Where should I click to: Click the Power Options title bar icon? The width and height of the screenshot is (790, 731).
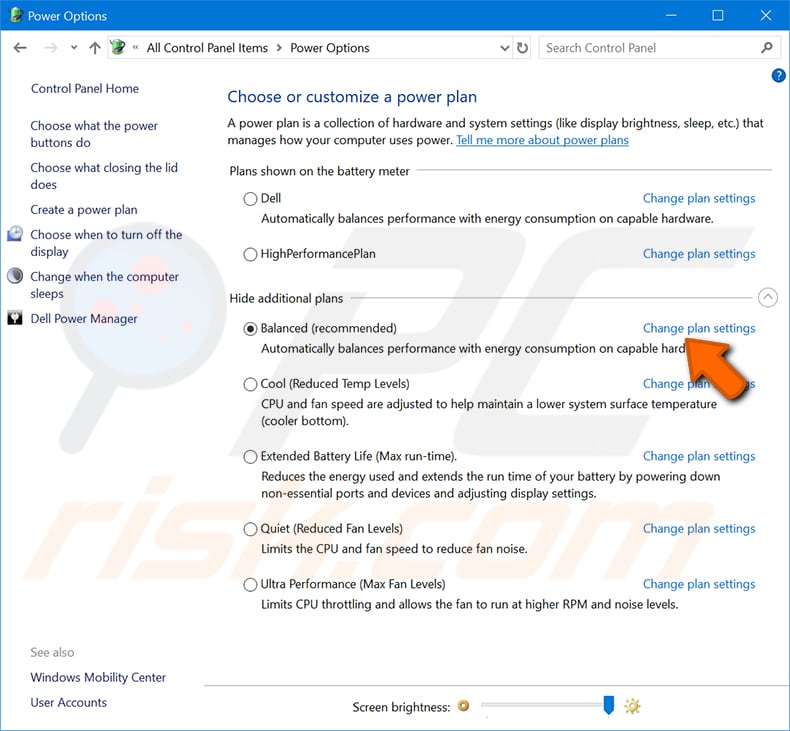click(x=16, y=15)
